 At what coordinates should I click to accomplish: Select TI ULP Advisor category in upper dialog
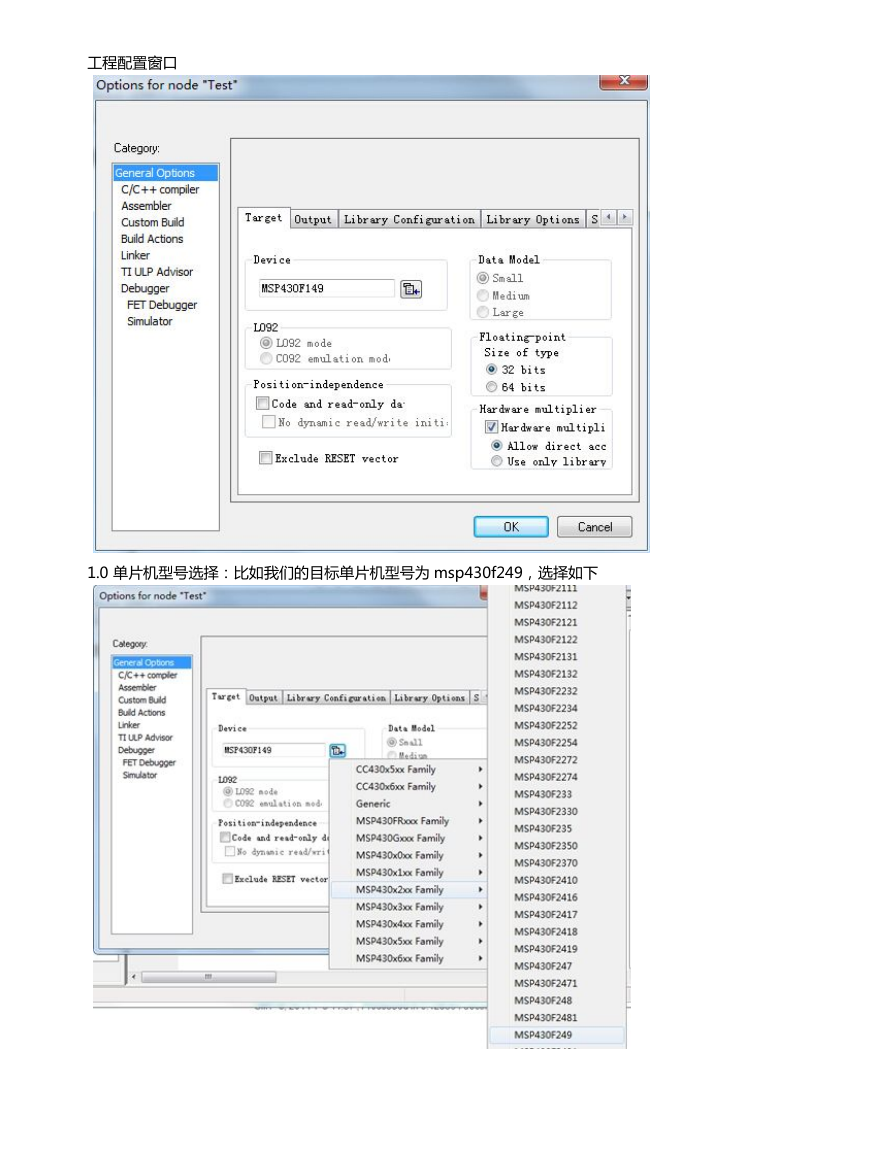coord(156,272)
